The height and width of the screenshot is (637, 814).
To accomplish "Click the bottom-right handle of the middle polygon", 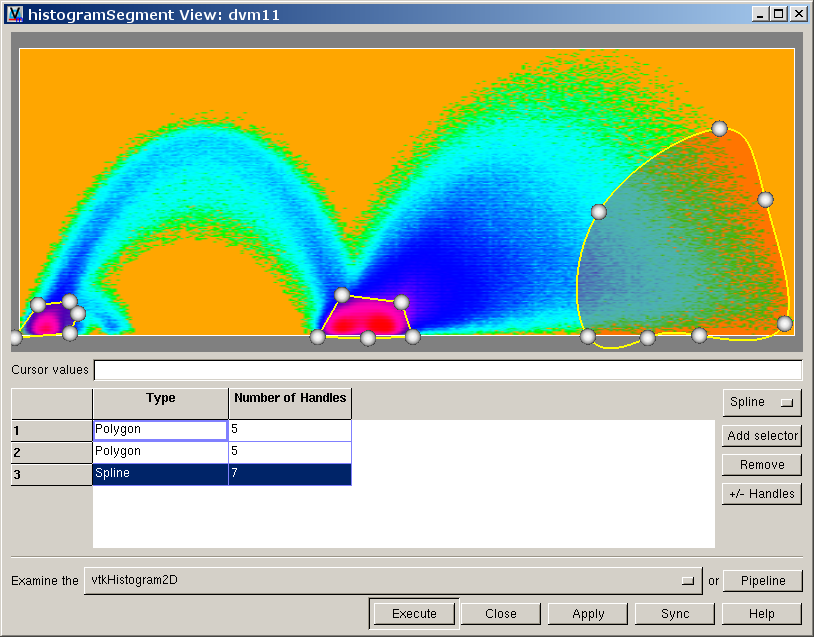I will coord(413,337).
